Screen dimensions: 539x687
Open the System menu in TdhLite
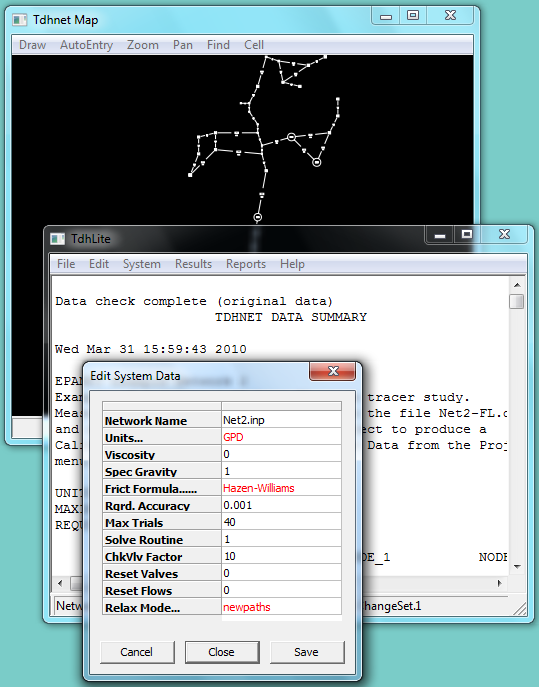[x=142, y=264]
